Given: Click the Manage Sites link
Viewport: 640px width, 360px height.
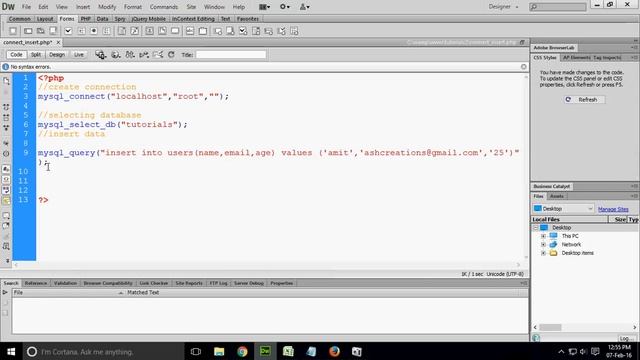Looking at the screenshot, I should pos(613,209).
